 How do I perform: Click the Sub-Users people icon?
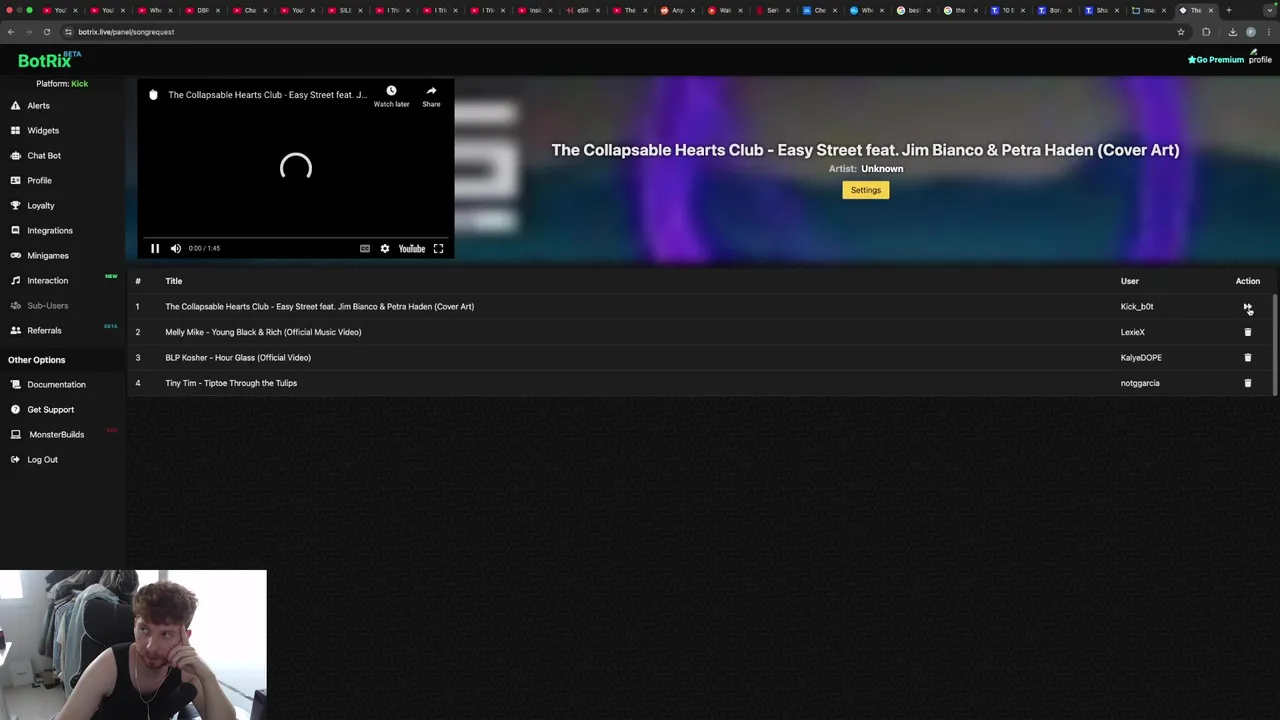pos(16,305)
